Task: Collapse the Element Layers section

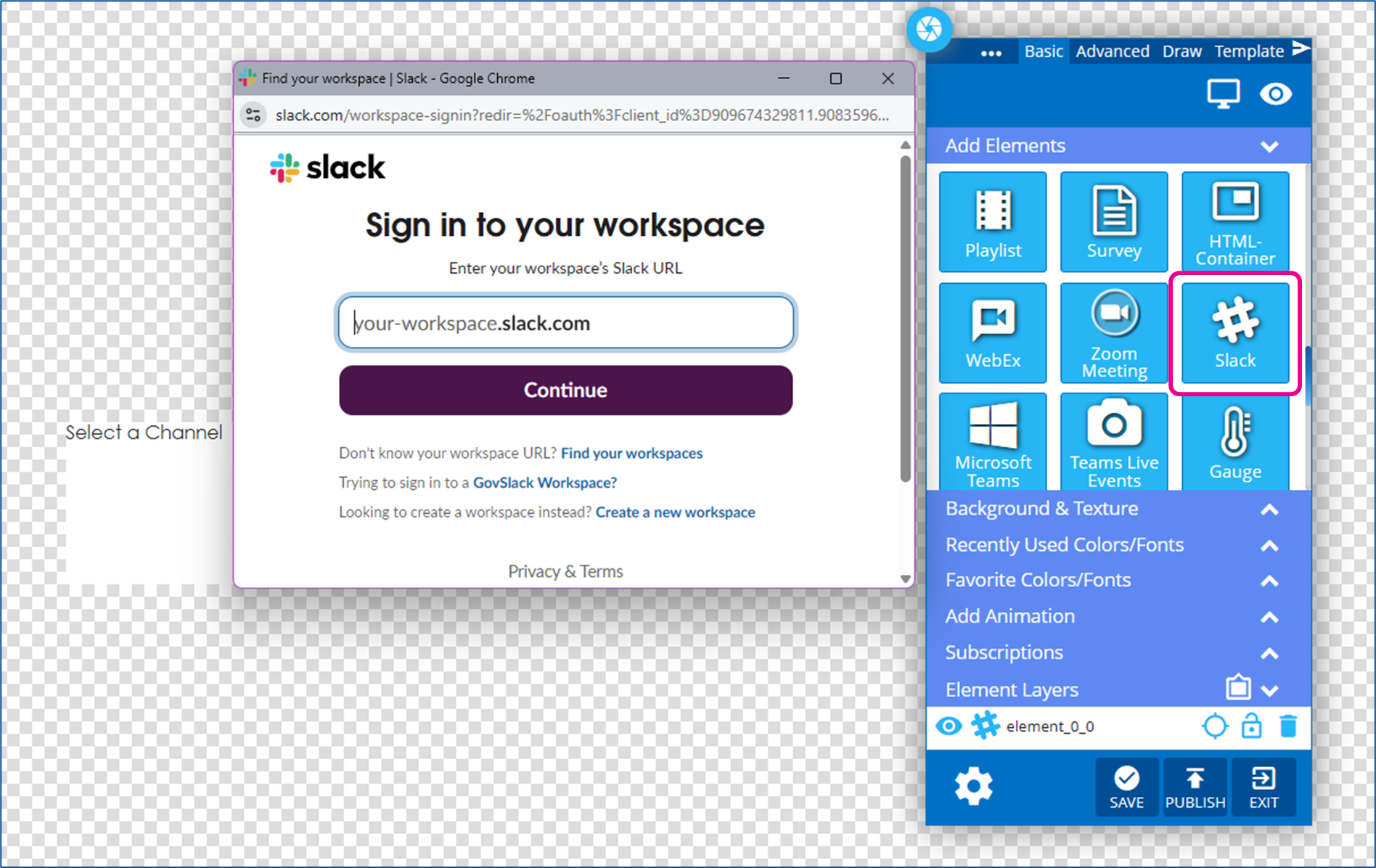Action: (1269, 690)
